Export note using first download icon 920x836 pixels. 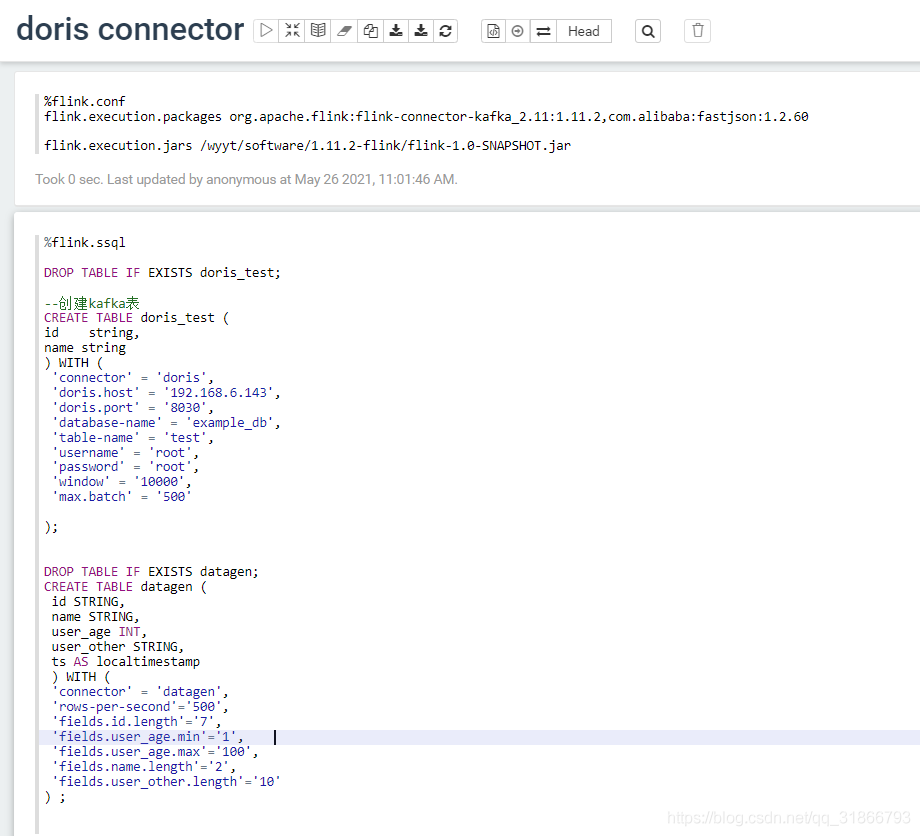click(x=396, y=31)
